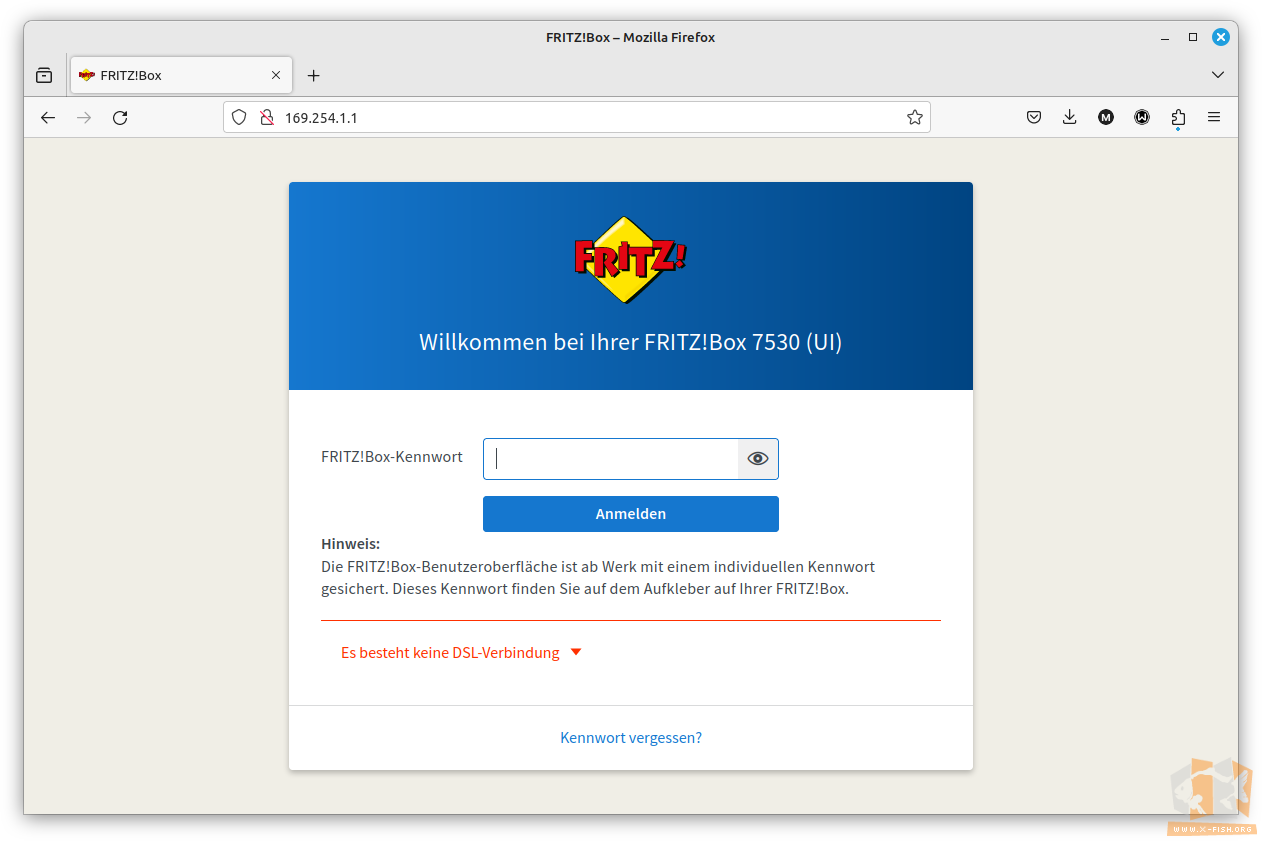Click the W extension icon in toolbar

(x=1142, y=117)
